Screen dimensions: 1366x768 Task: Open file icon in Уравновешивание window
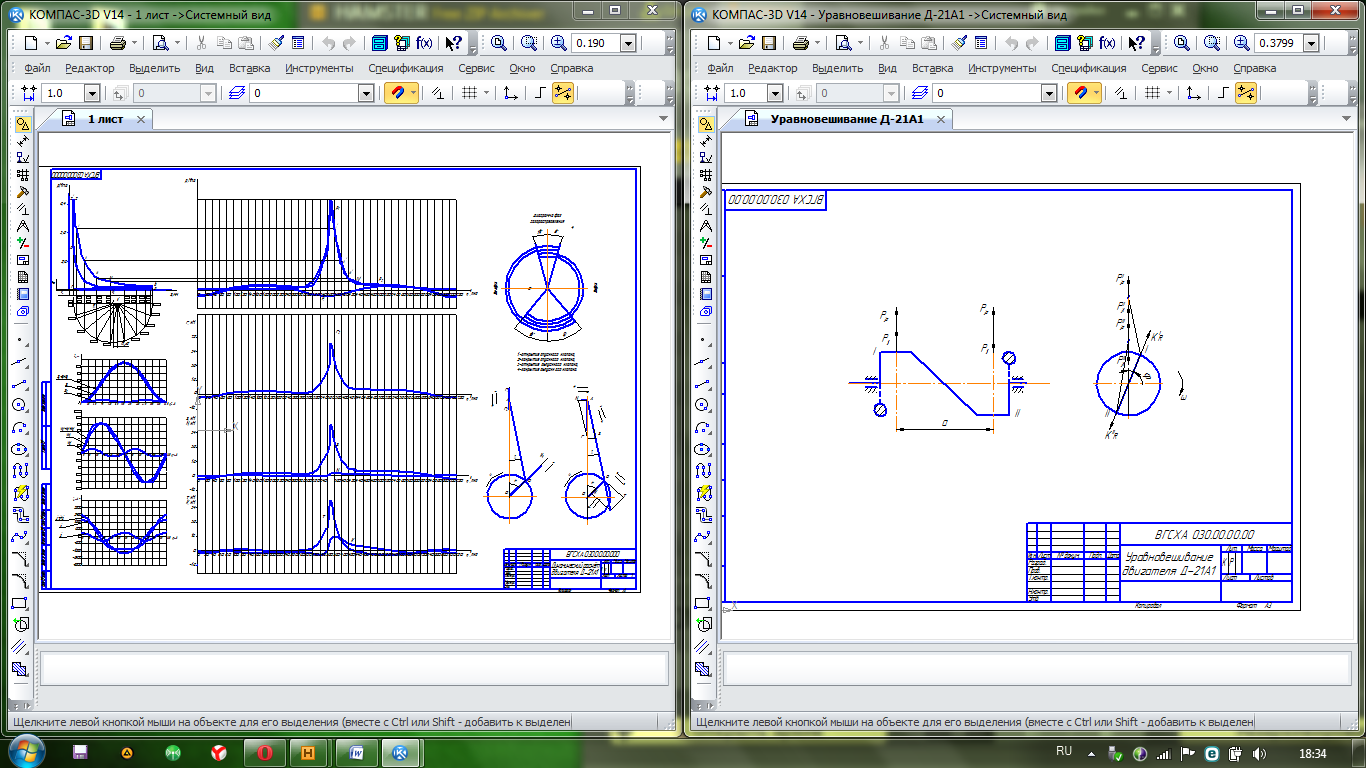point(748,43)
